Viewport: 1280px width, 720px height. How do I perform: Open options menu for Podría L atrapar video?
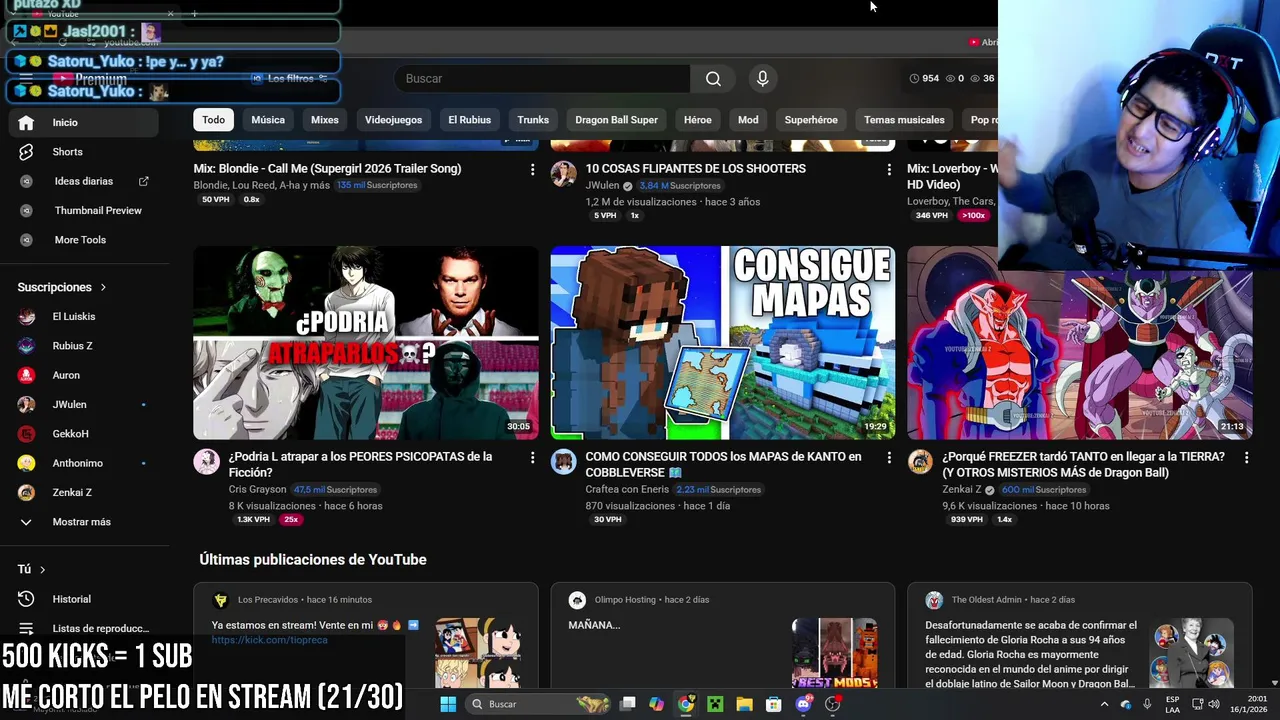(x=532, y=458)
